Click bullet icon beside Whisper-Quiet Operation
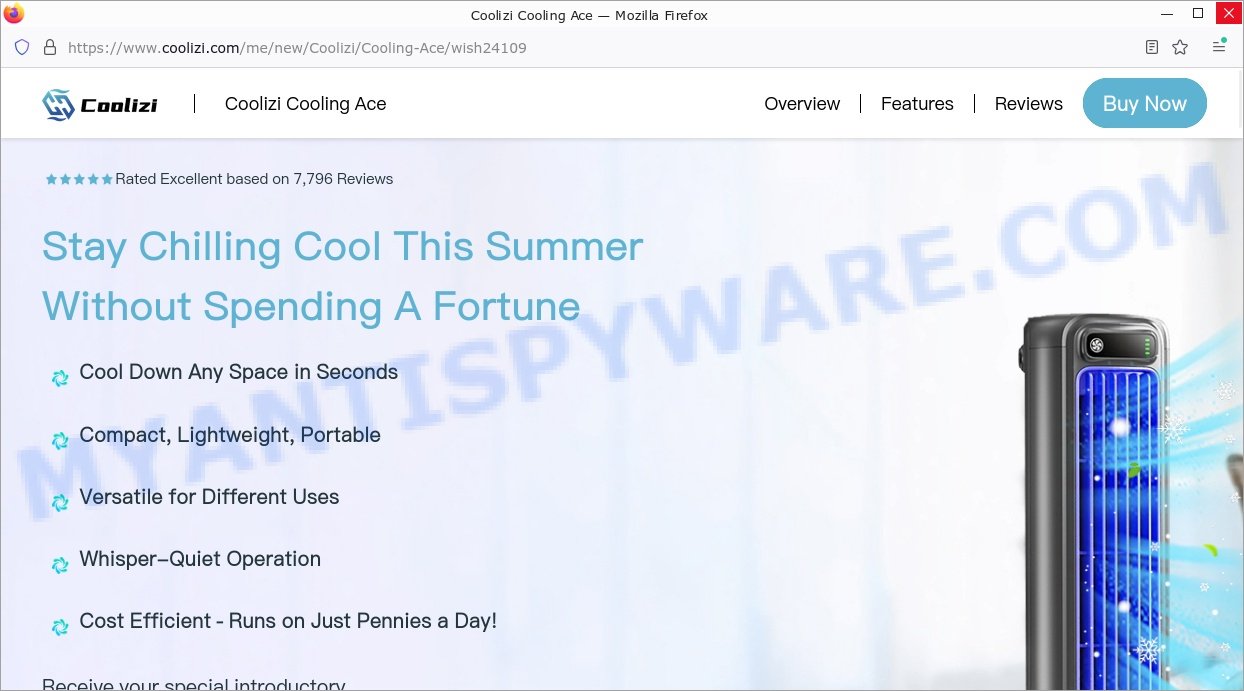Image resolution: width=1244 pixels, height=691 pixels. pyautogui.click(x=60, y=565)
